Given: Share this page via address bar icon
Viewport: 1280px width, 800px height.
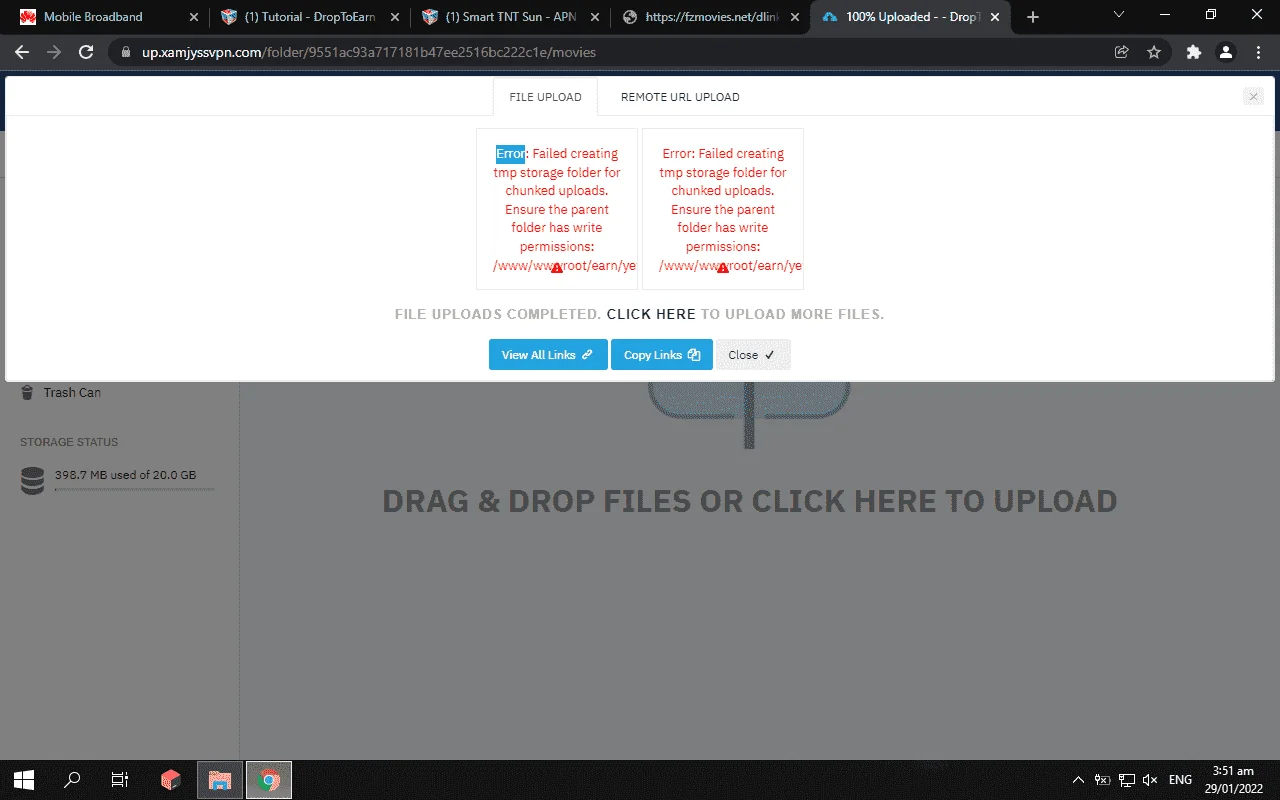Looking at the screenshot, I should click(1122, 52).
